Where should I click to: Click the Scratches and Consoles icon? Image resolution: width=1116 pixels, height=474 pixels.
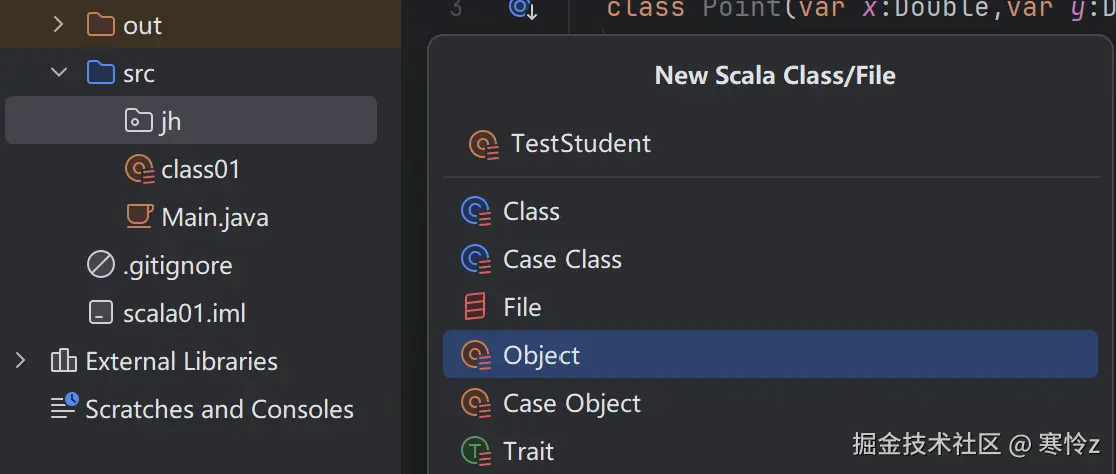[64, 409]
